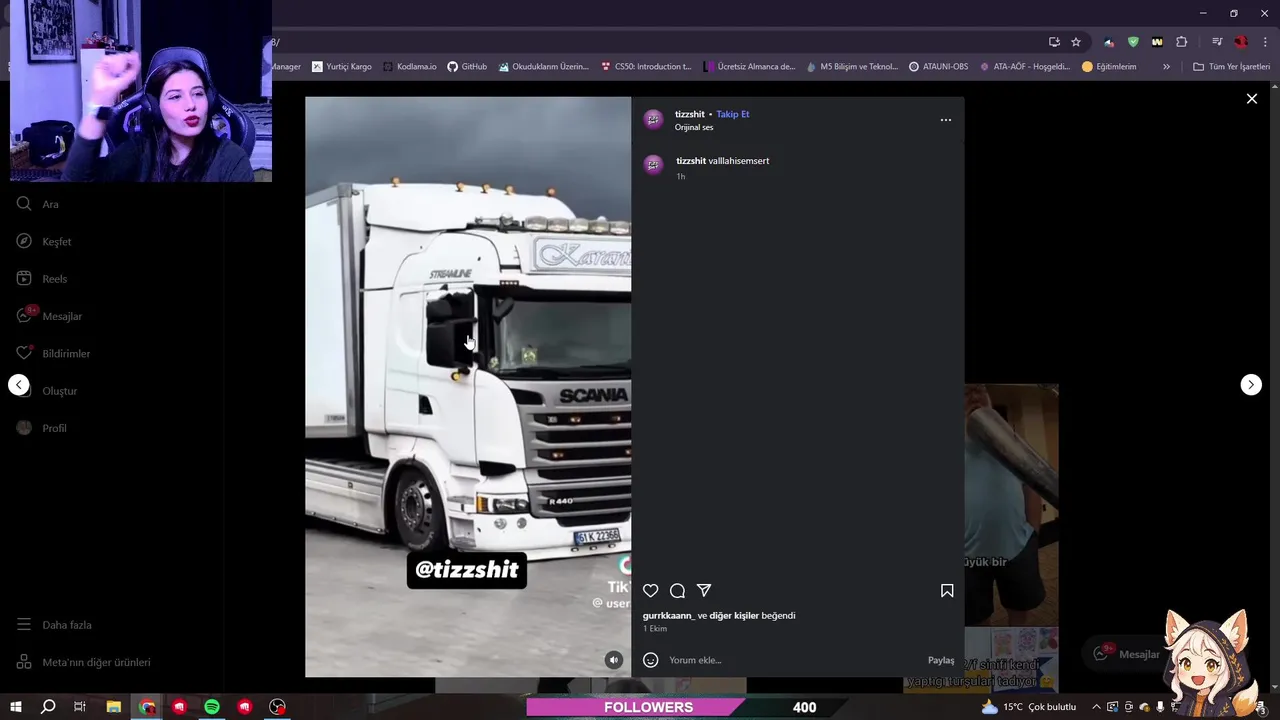This screenshot has height=720, width=1280.
Task: Open yellow W extension icon
Action: [1157, 42]
